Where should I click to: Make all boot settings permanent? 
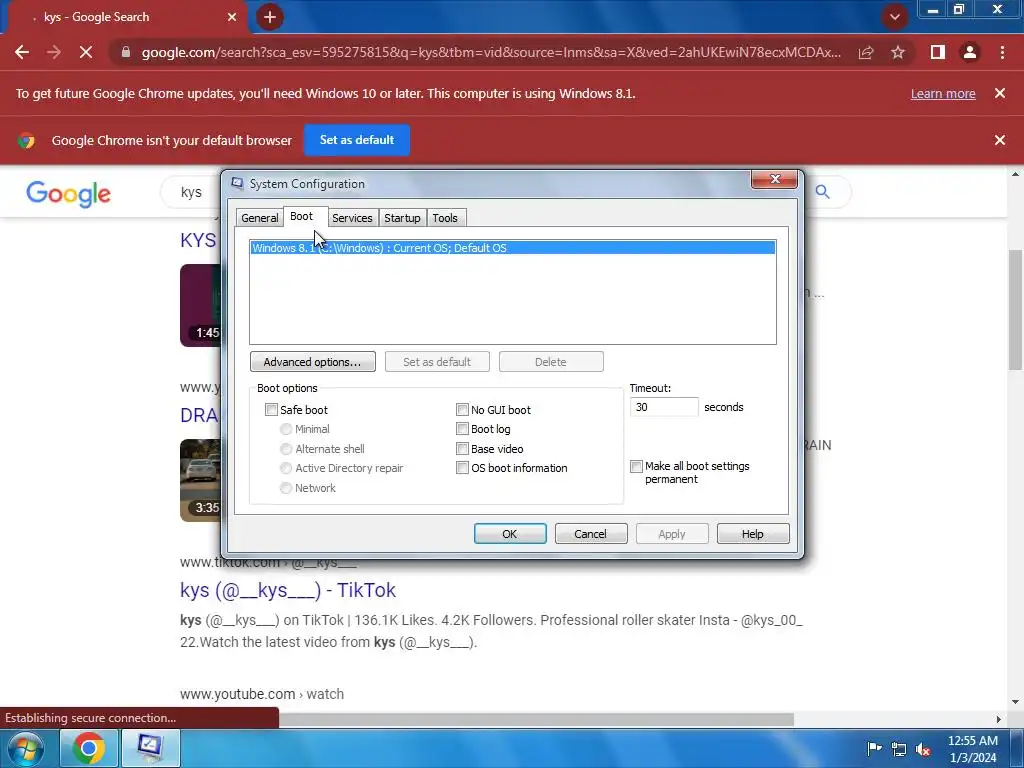tap(636, 466)
